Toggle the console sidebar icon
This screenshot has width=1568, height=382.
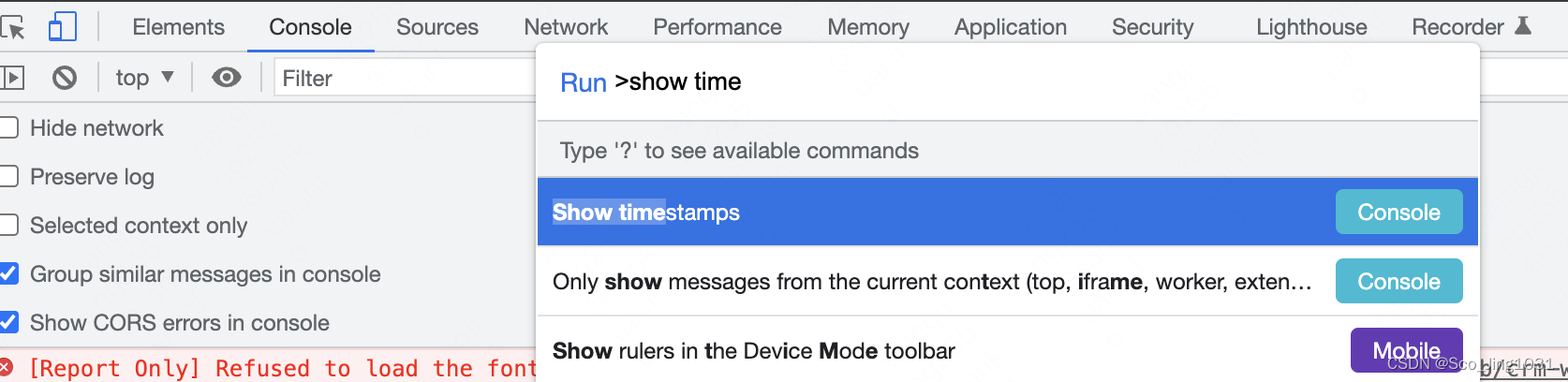tap(12, 78)
